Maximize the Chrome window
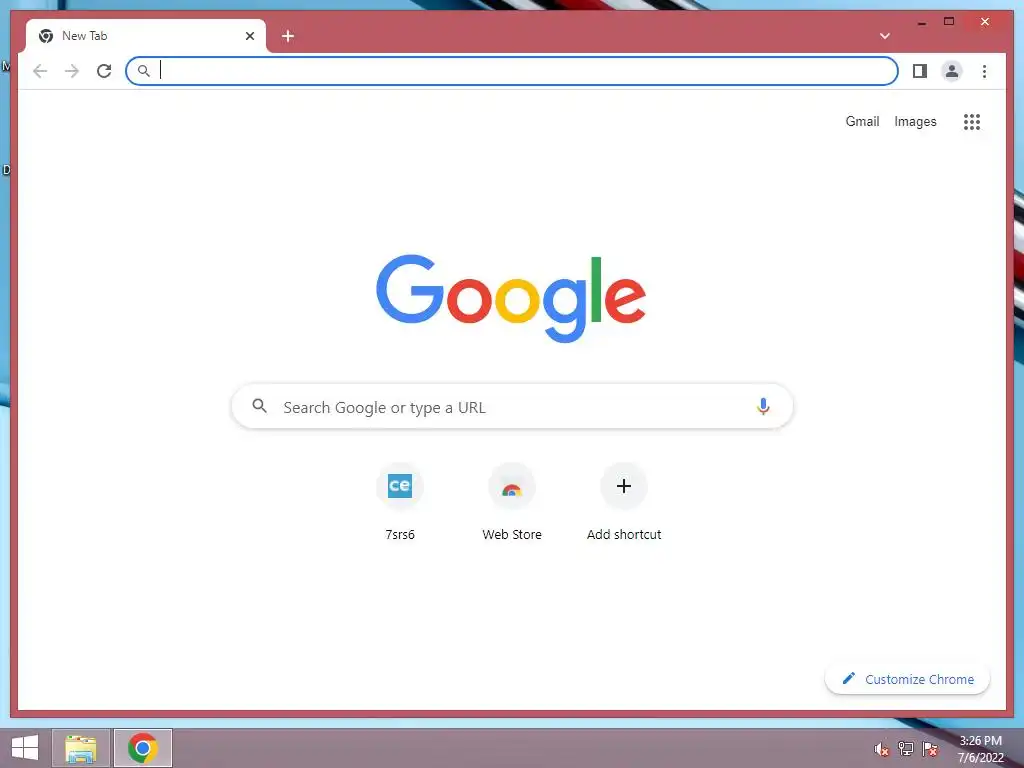 tap(949, 22)
